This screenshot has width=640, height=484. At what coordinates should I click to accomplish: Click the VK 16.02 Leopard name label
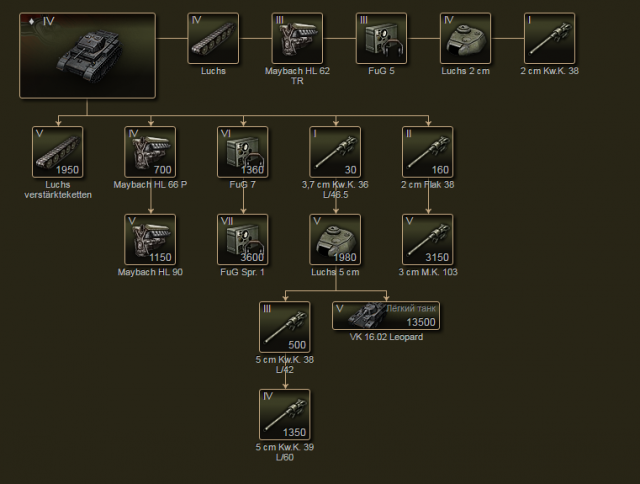coord(385,337)
